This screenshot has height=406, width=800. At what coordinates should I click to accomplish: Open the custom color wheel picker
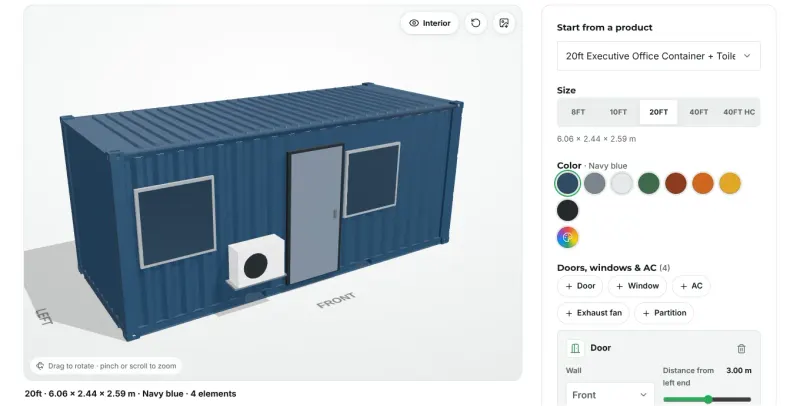coord(567,237)
